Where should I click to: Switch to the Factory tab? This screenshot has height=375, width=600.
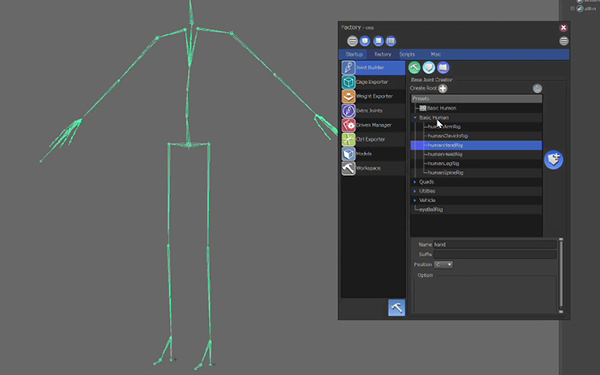click(x=383, y=54)
